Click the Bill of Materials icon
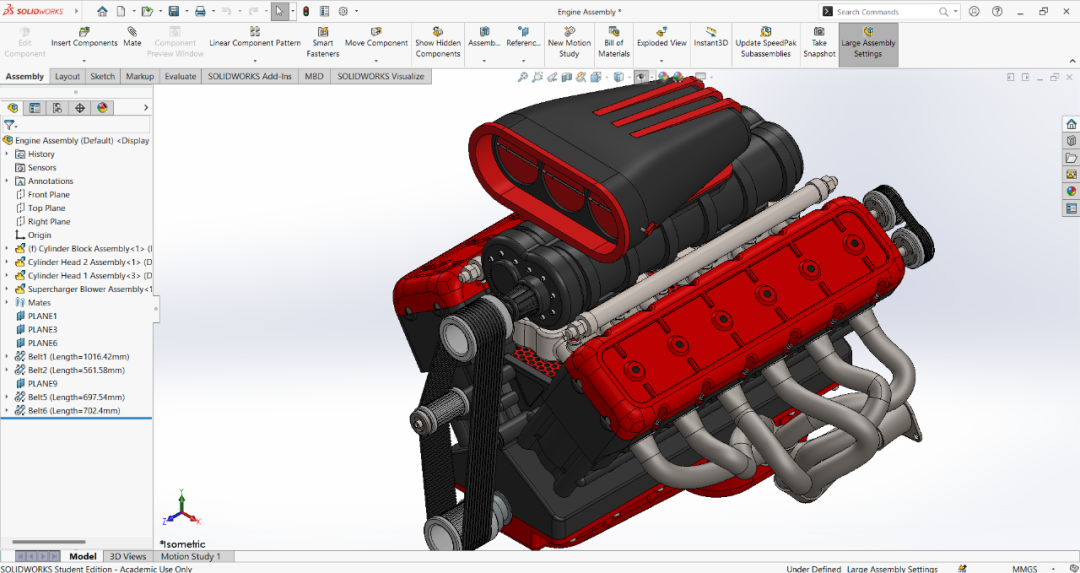1080x573 pixels. (614, 42)
